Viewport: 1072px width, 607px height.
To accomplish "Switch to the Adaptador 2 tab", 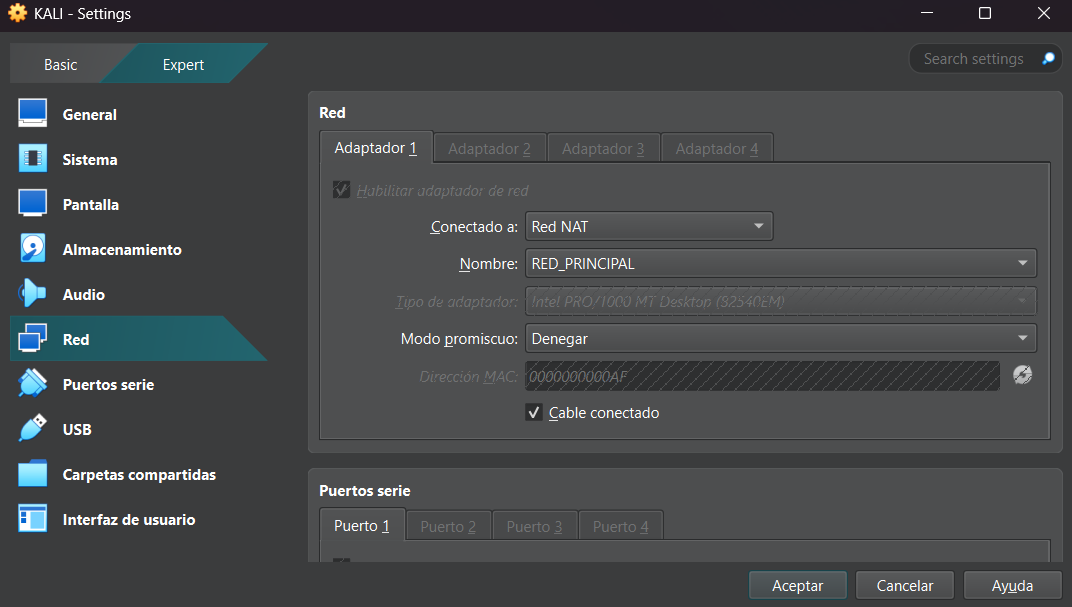I will [x=489, y=148].
